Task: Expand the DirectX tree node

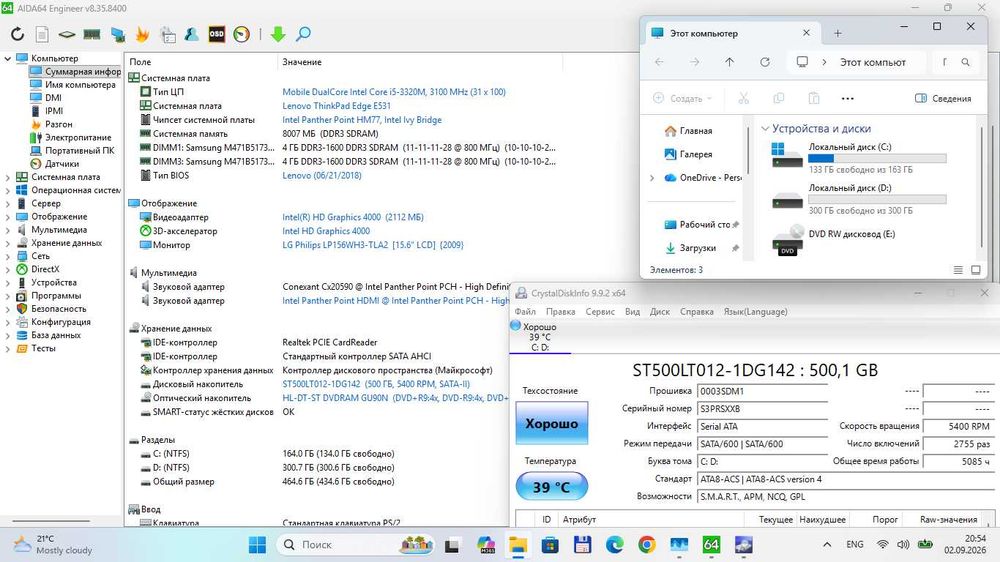Action: (x=8, y=269)
